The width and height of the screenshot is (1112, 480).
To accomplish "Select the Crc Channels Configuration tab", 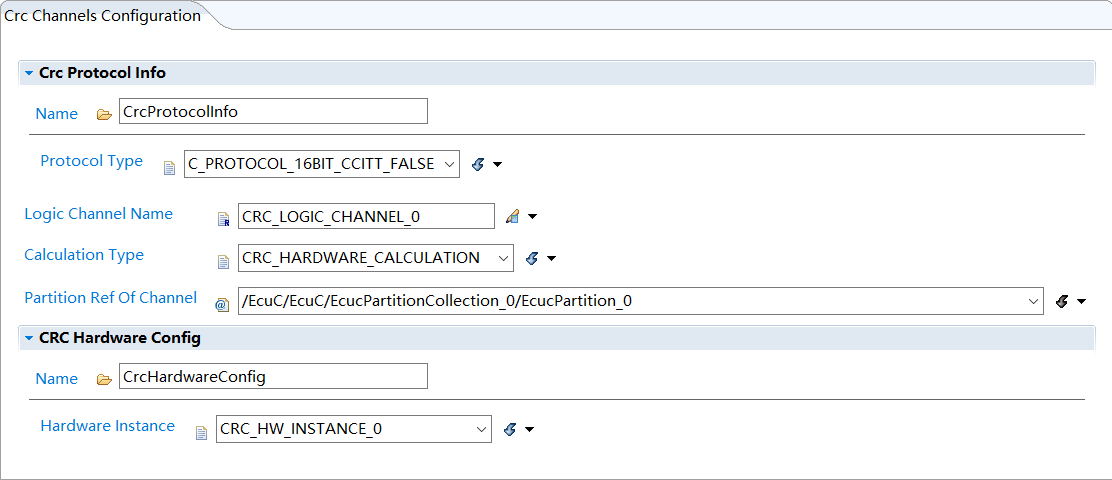I will pos(102,16).
